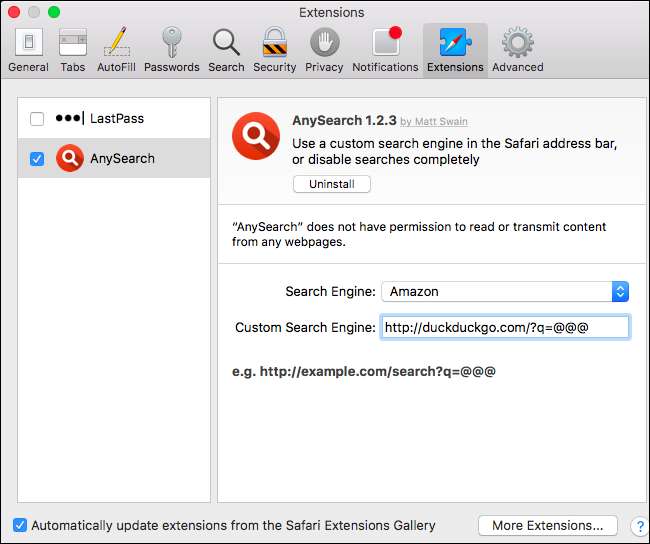
Task: Click the example.com search URL hint
Action: point(364,371)
